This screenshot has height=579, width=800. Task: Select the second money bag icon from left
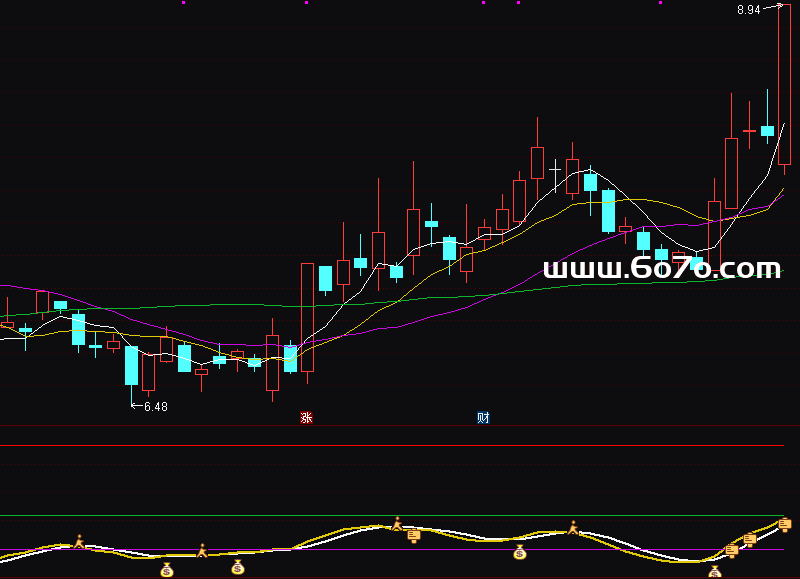coord(238,568)
